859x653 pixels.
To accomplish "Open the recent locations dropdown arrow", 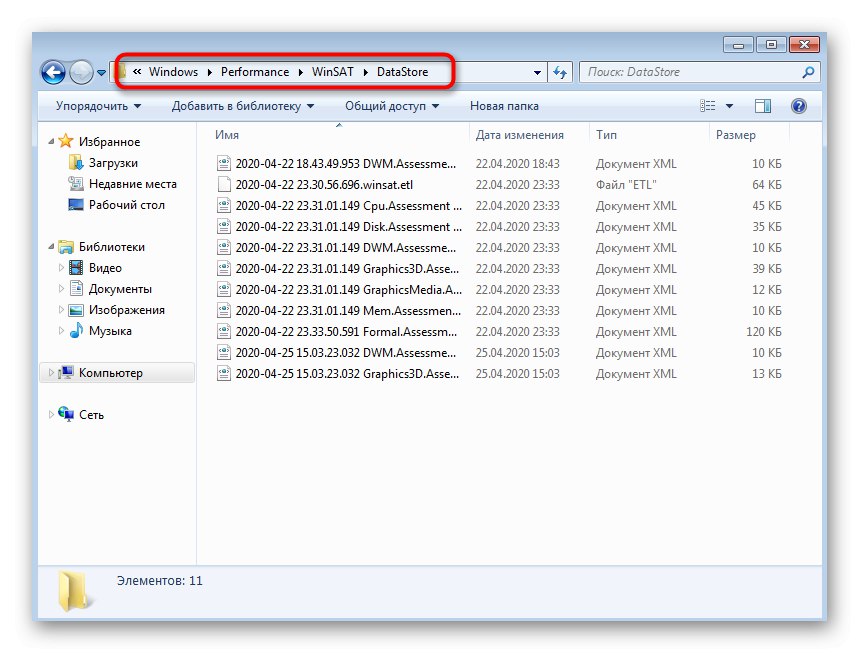I will (x=101, y=72).
